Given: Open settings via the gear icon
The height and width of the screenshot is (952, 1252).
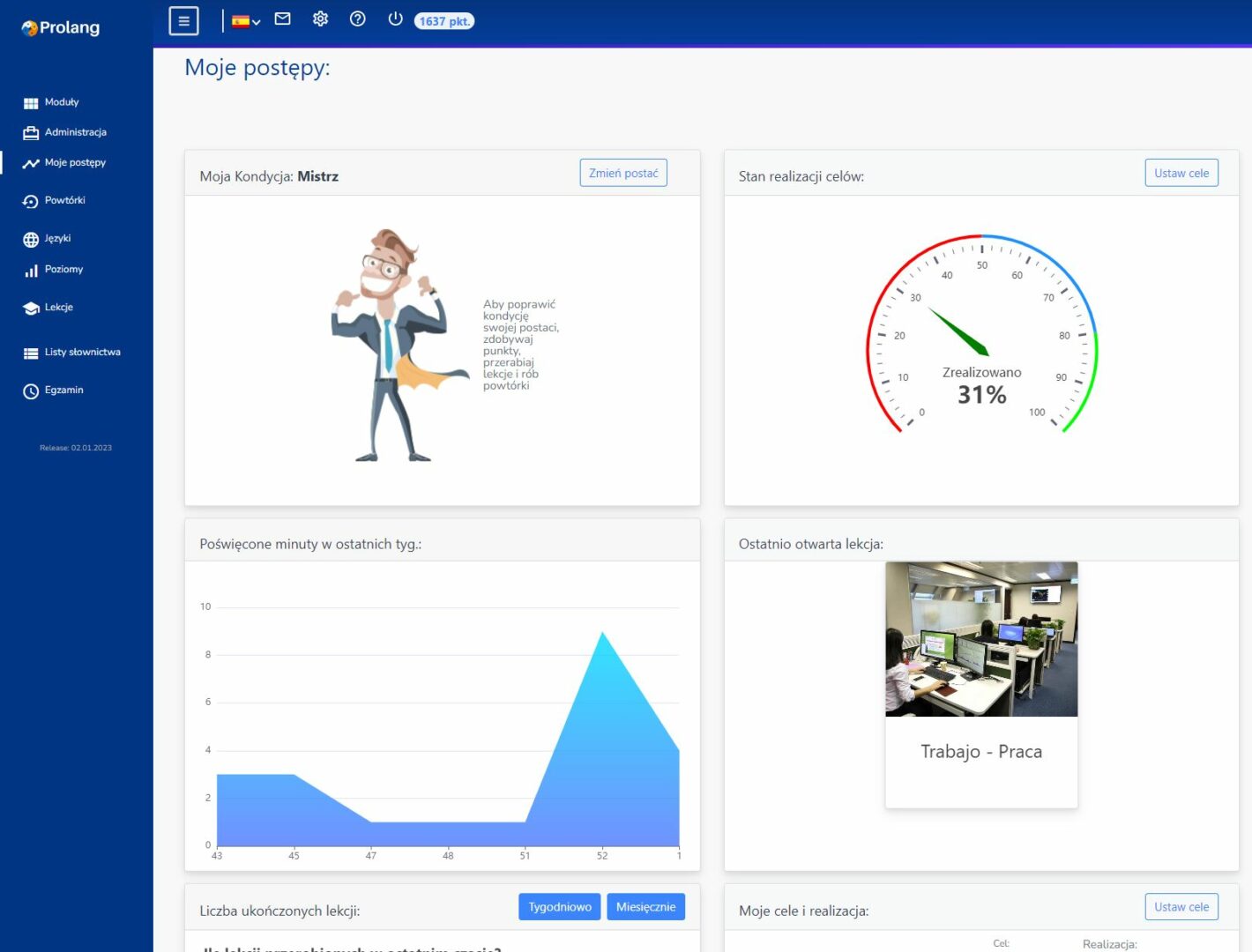Looking at the screenshot, I should [320, 19].
